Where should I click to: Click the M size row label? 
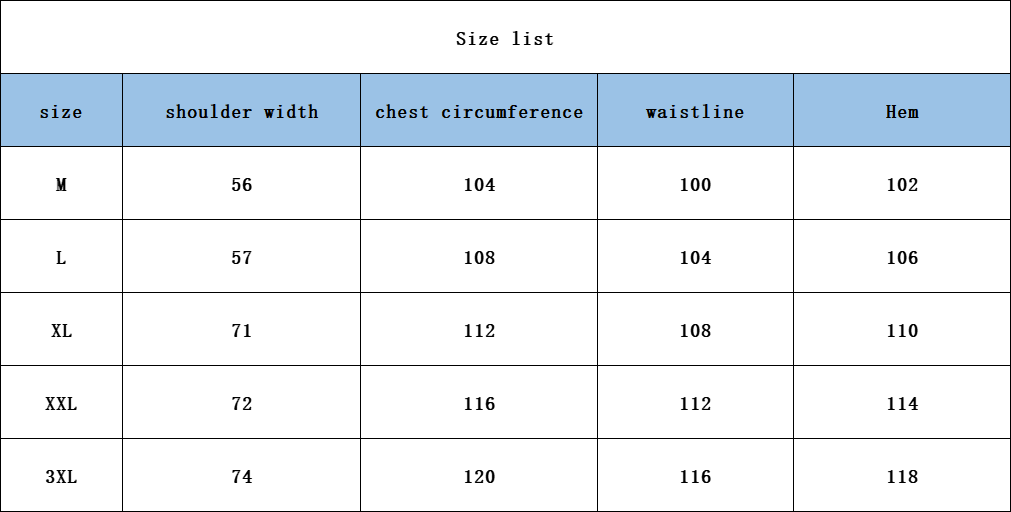click(x=61, y=185)
